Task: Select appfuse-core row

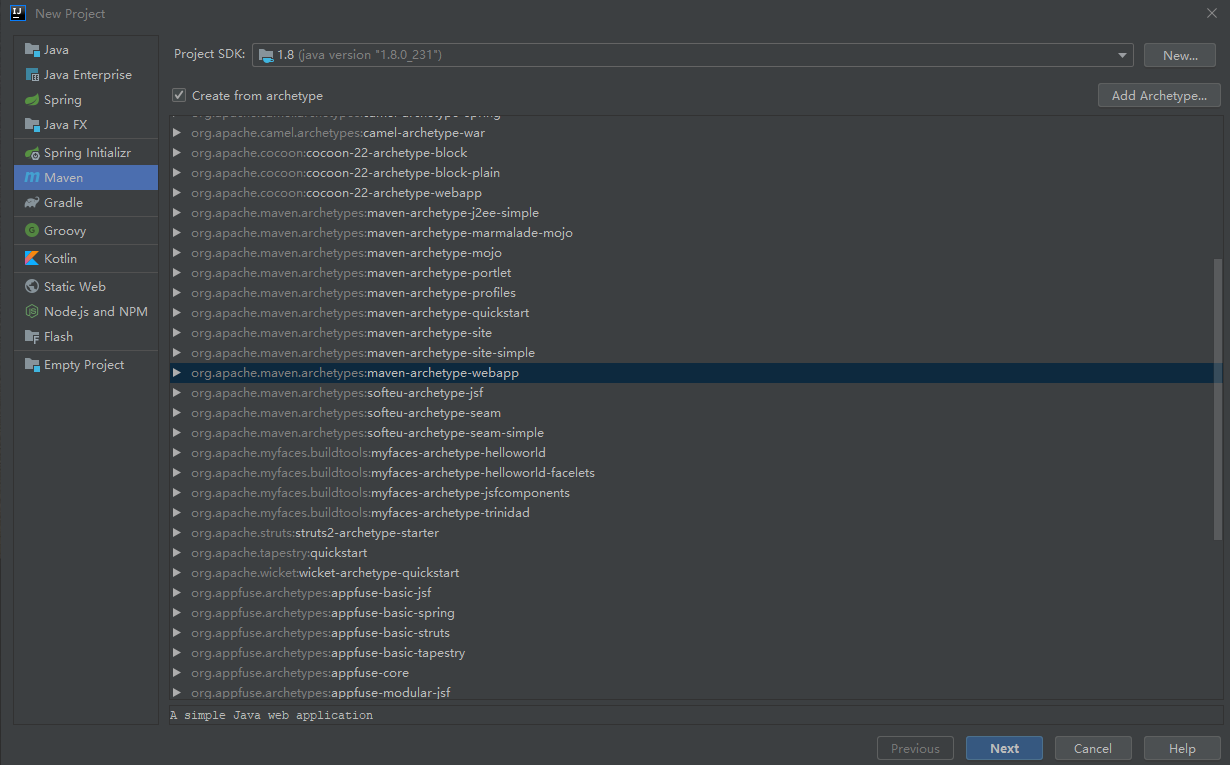Action: pyautogui.click(x=695, y=673)
